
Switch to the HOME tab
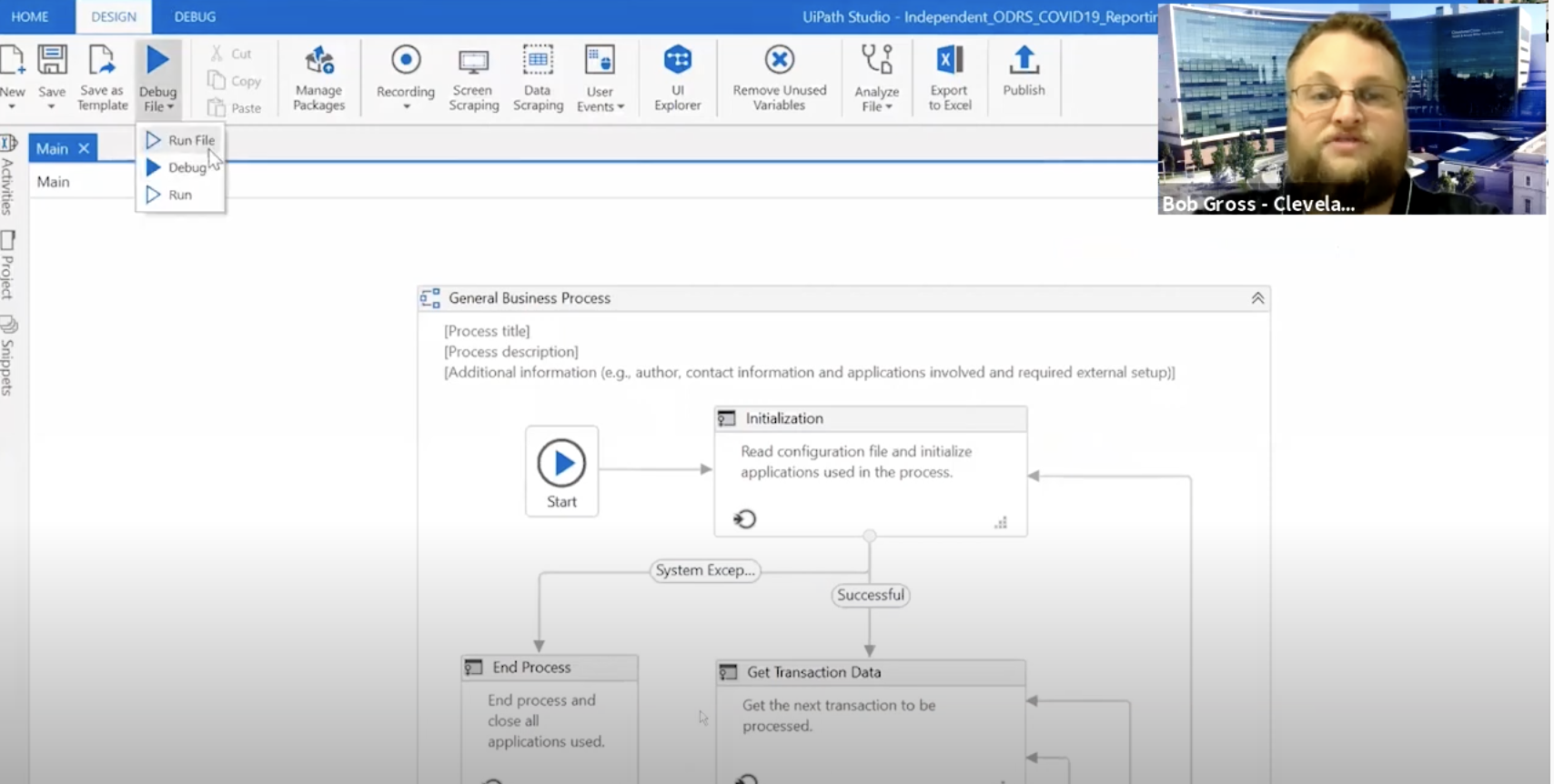(30, 16)
